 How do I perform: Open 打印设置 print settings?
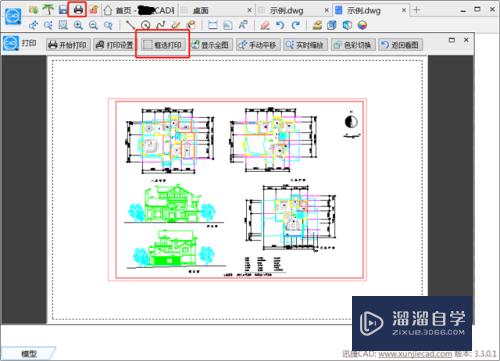click(x=114, y=45)
